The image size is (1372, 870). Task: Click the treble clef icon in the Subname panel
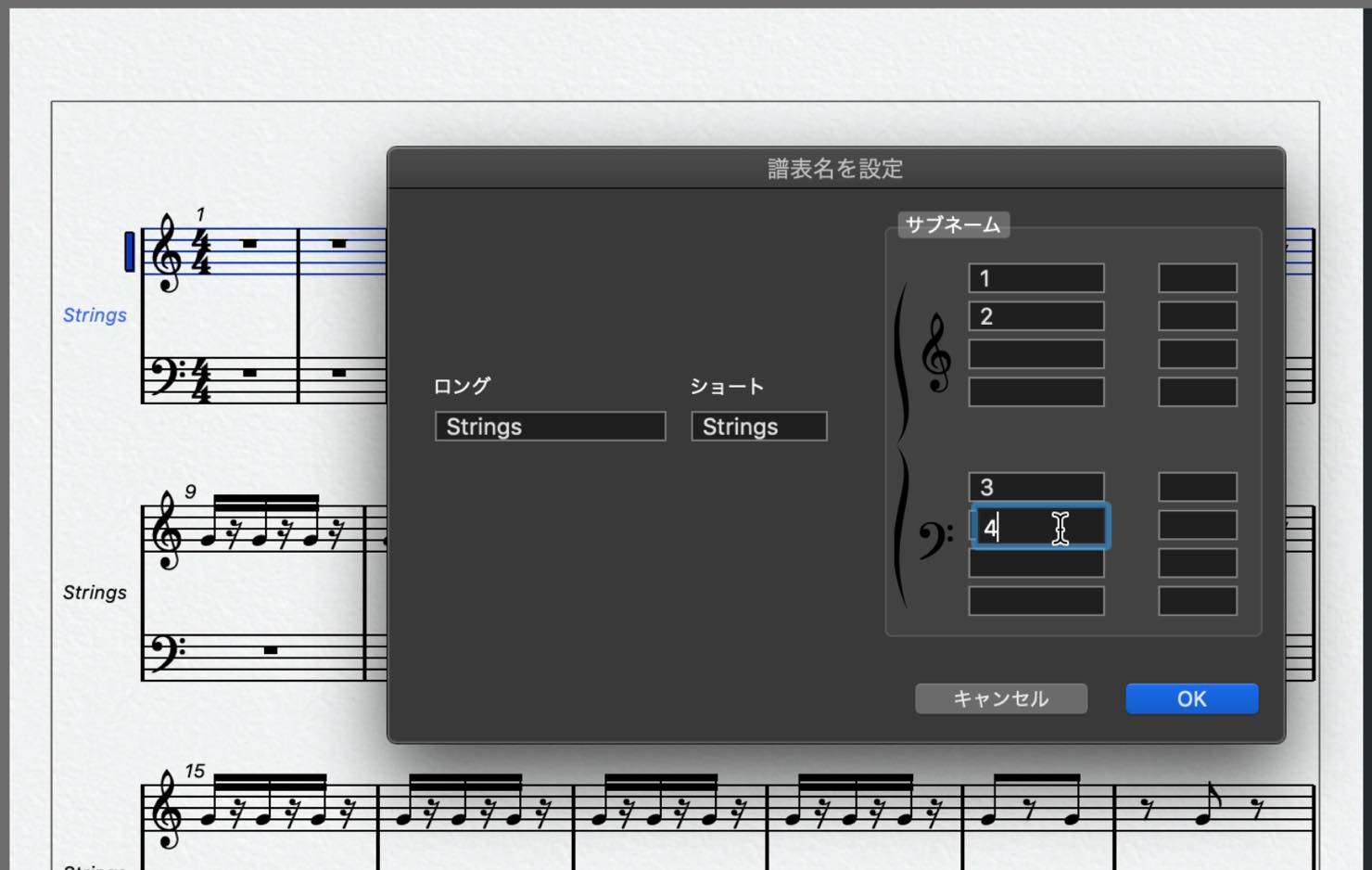[936, 353]
